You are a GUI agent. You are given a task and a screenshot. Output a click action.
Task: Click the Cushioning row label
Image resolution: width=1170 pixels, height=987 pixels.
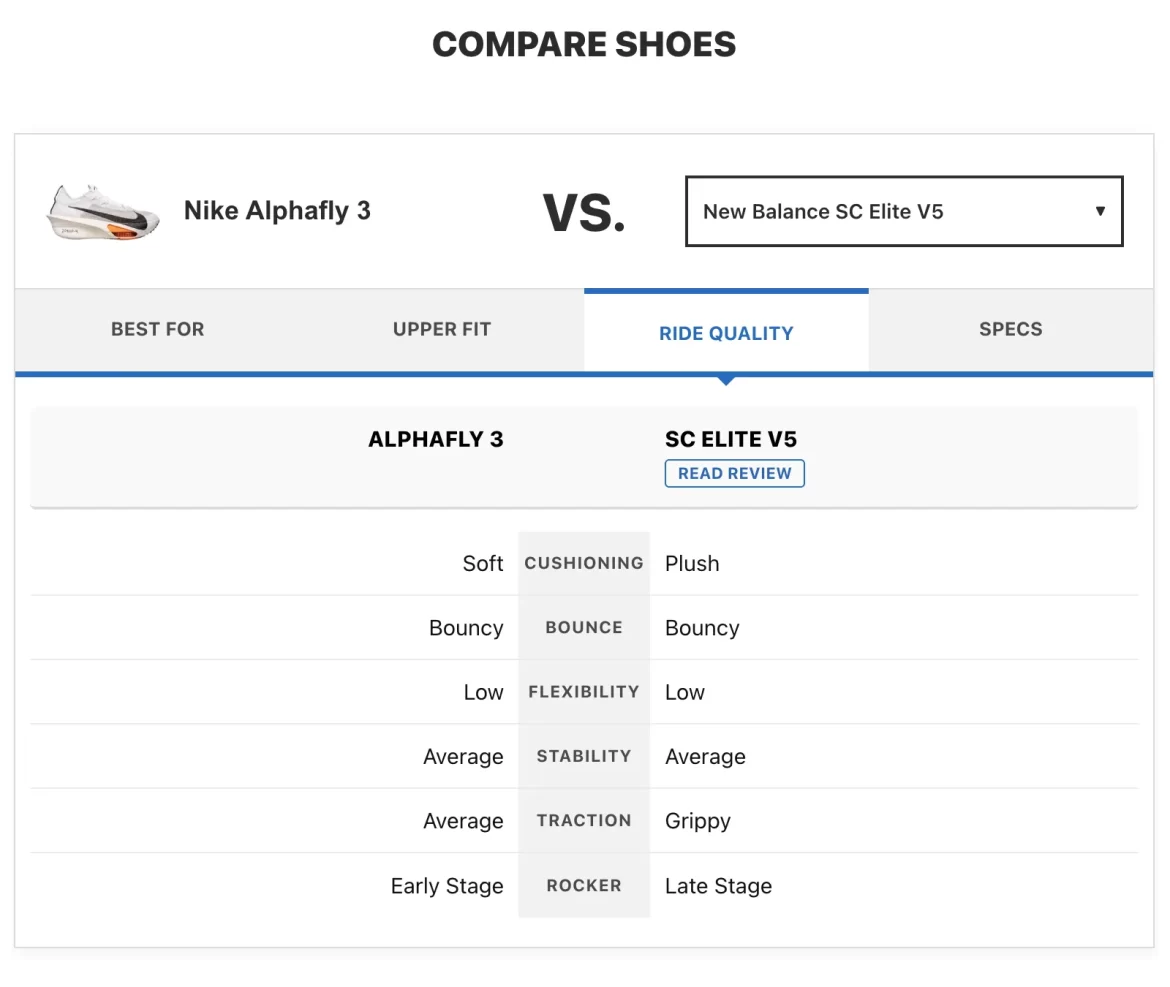click(584, 563)
